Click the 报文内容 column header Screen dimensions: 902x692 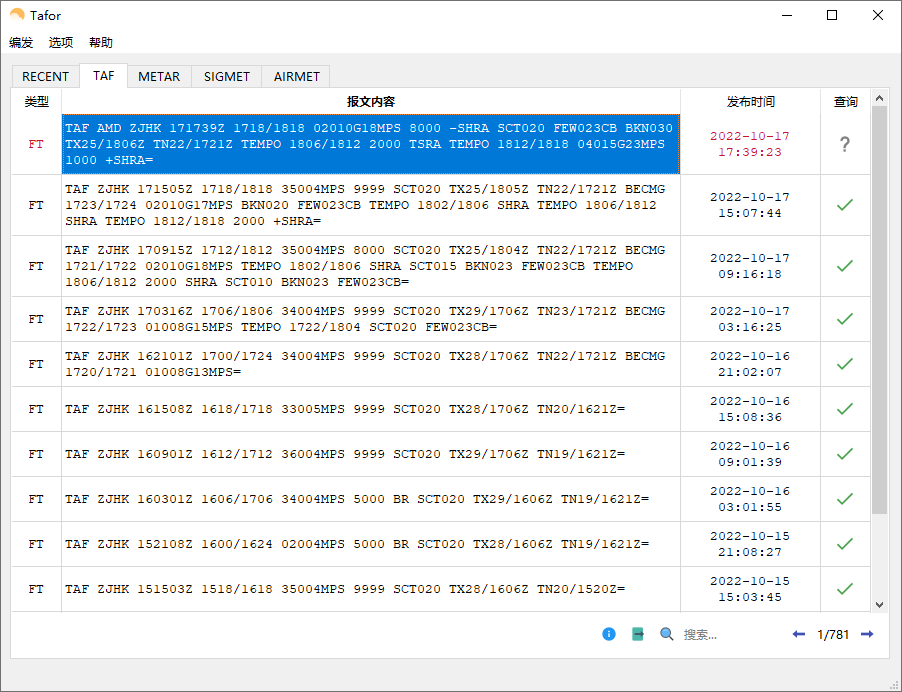370,101
